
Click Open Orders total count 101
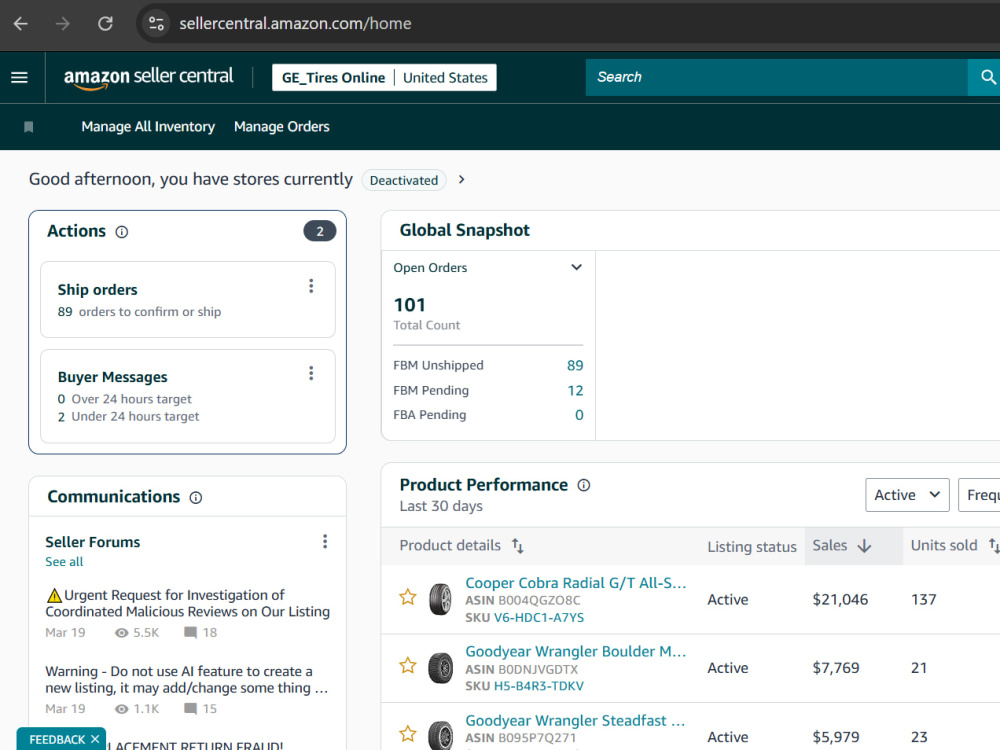[x=409, y=305]
